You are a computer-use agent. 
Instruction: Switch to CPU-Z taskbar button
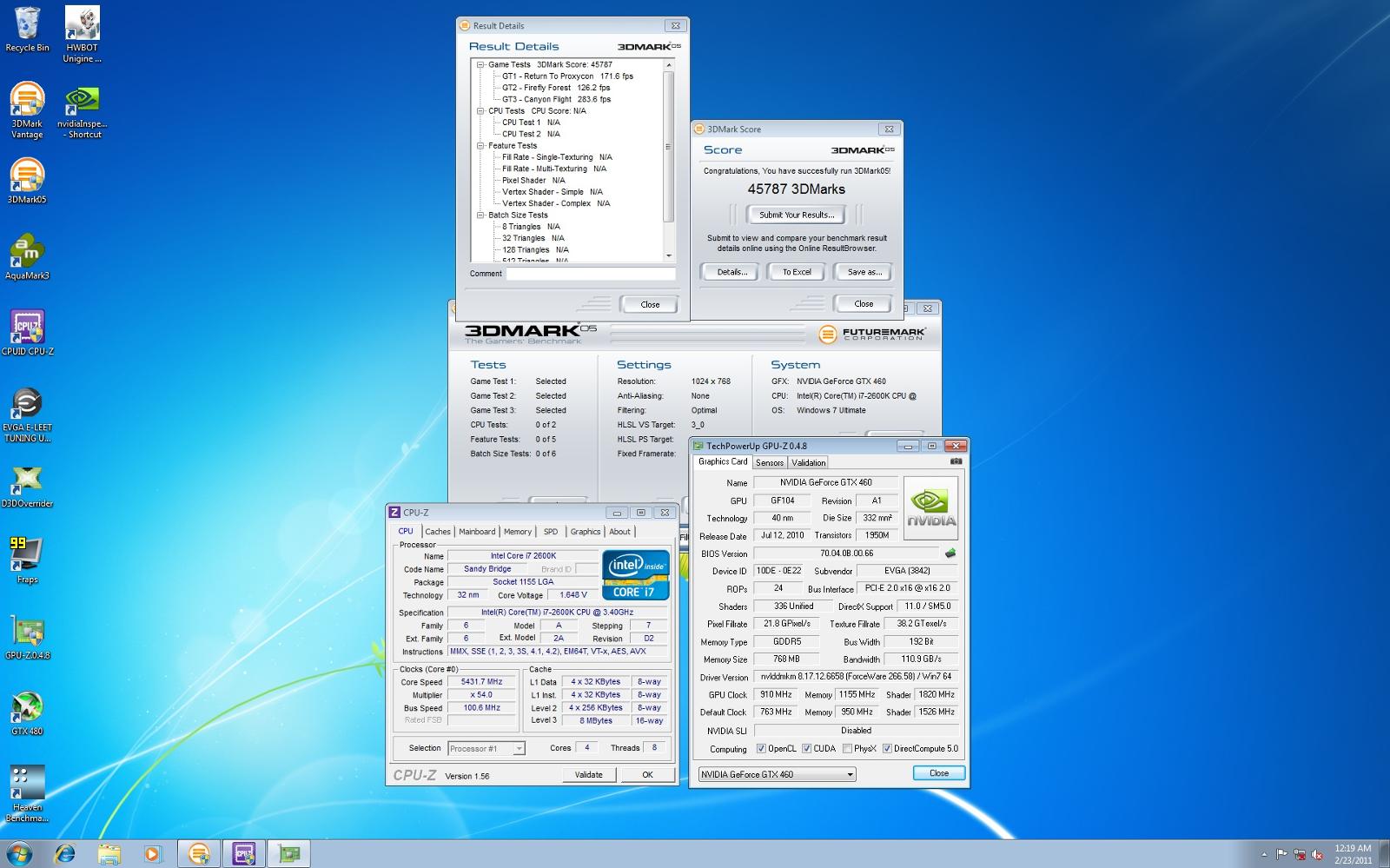click(x=243, y=854)
